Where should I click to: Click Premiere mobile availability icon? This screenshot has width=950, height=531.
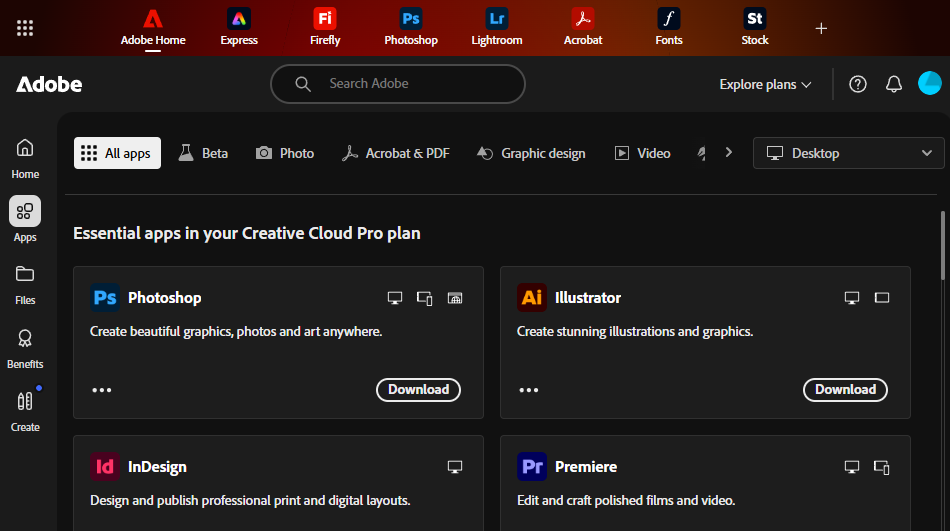click(882, 467)
